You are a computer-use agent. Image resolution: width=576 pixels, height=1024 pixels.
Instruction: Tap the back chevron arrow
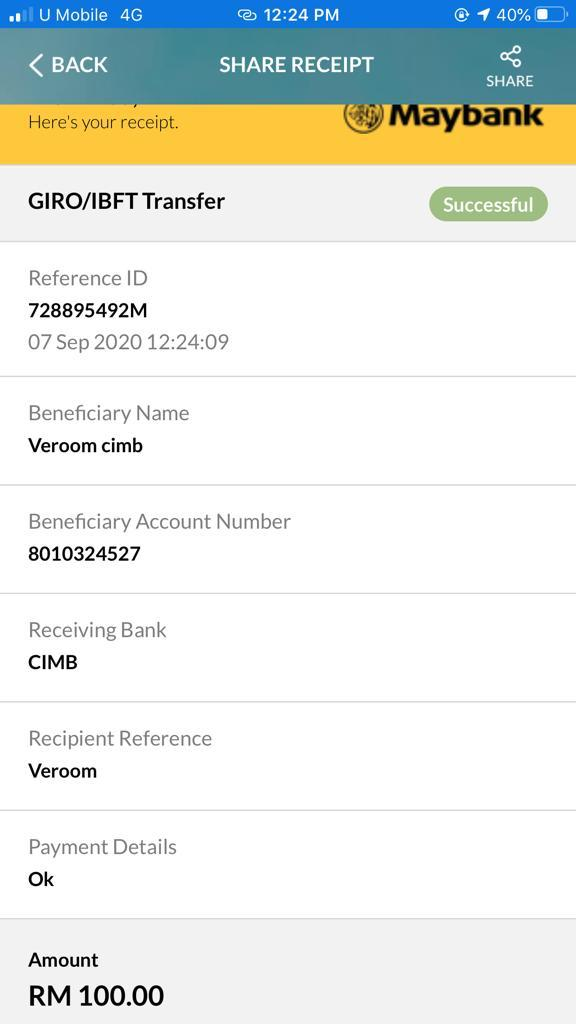click(x=36, y=65)
